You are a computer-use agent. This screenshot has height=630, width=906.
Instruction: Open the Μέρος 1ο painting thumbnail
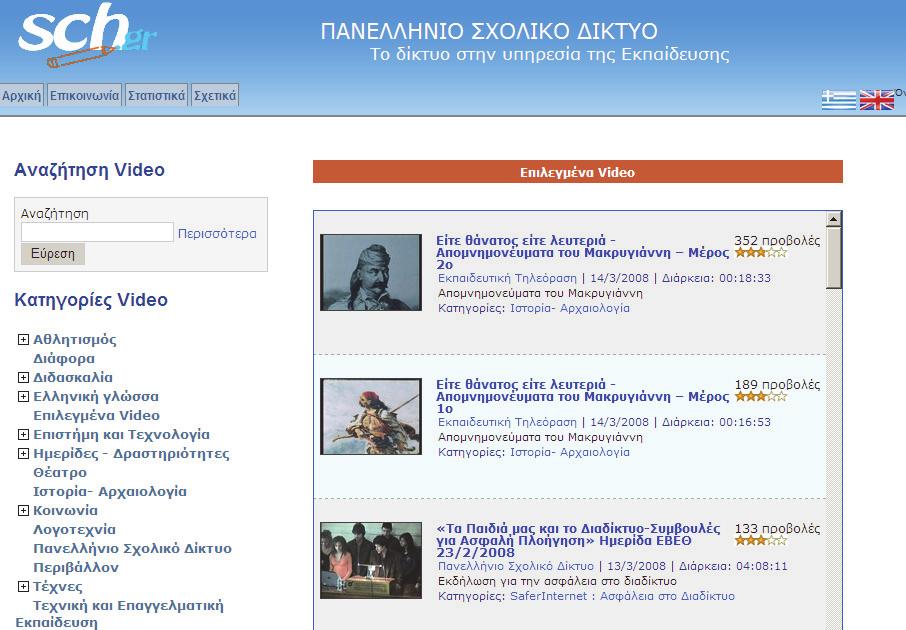click(x=371, y=416)
